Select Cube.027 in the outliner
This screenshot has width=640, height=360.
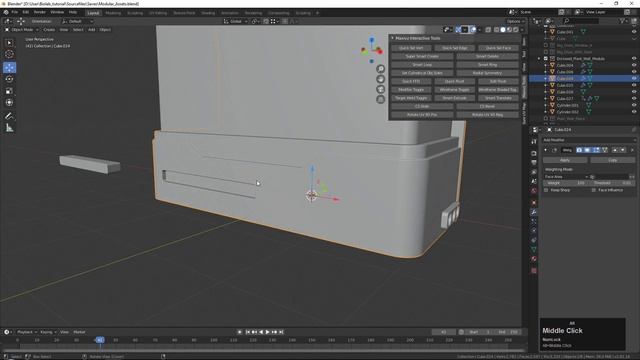pyautogui.click(x=565, y=99)
